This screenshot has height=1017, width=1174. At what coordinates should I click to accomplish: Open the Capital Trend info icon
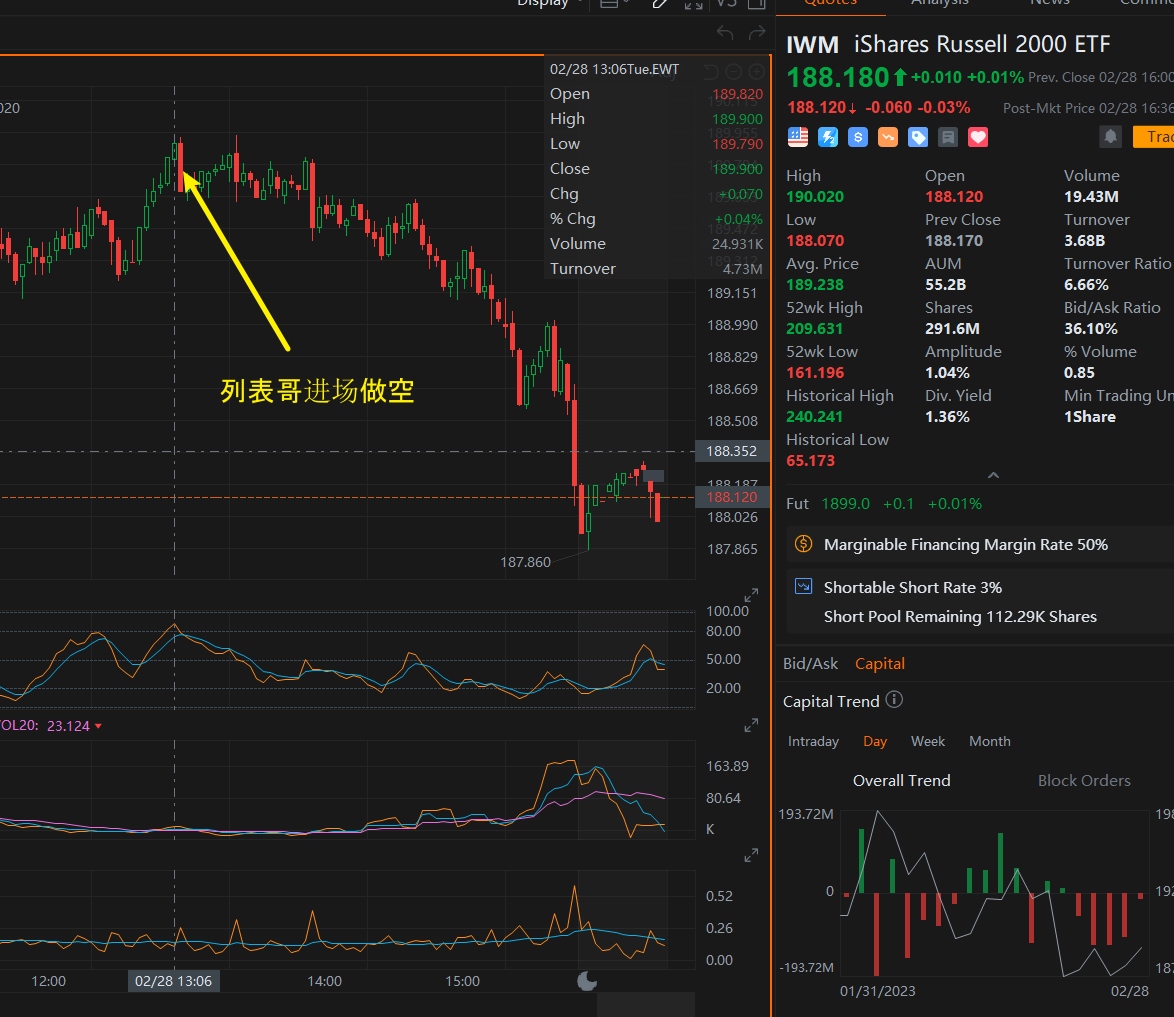894,699
